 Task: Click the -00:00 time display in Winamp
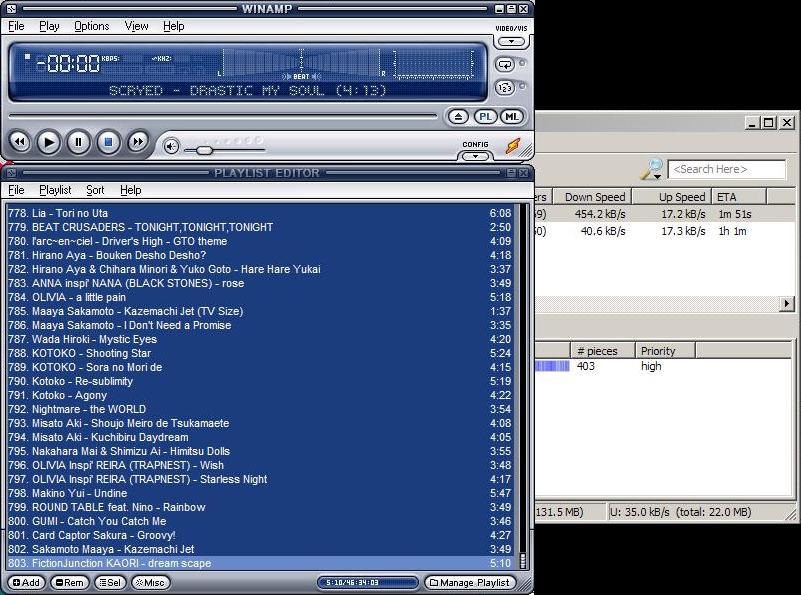67,64
